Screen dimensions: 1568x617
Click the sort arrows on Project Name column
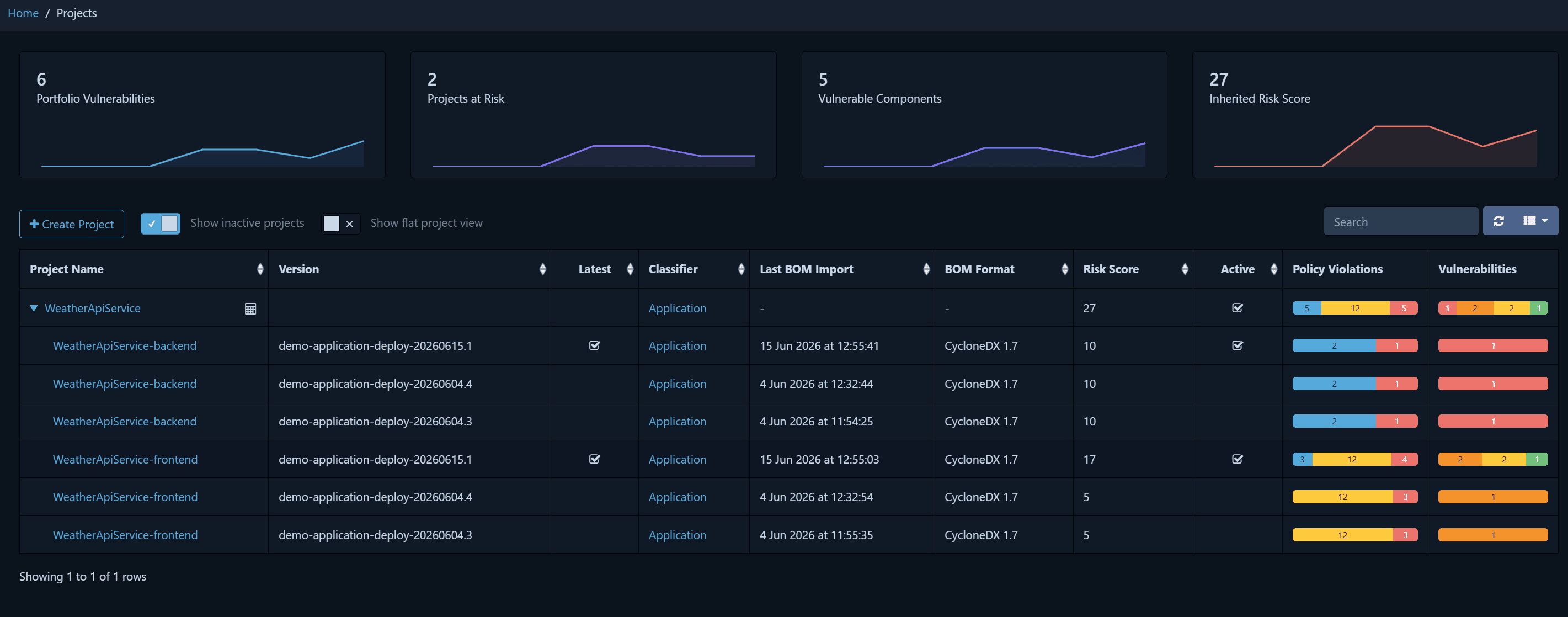click(x=260, y=269)
